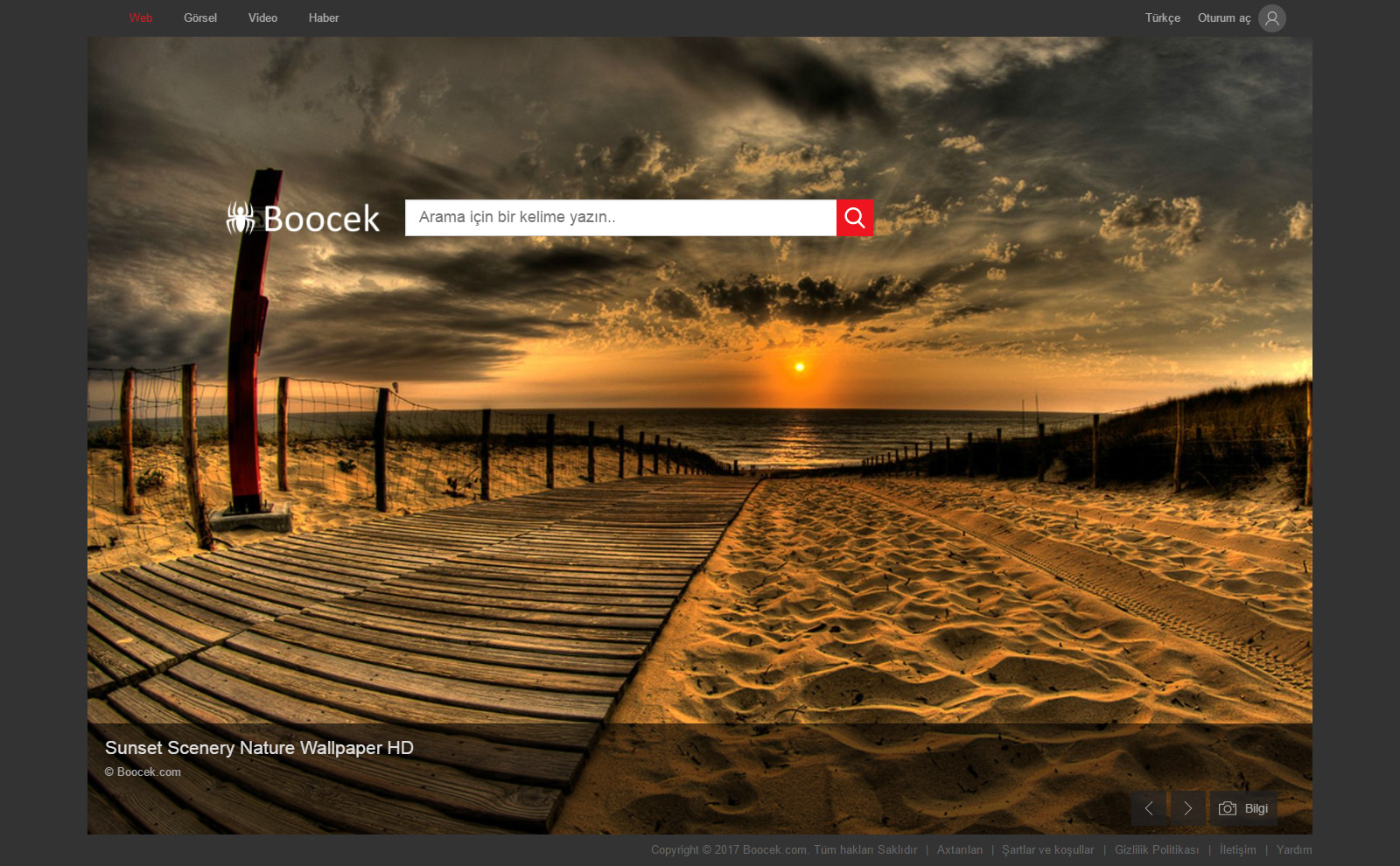The width and height of the screenshot is (1400, 866).
Task: Click the red magnifier search button
Action: pyautogui.click(x=854, y=218)
